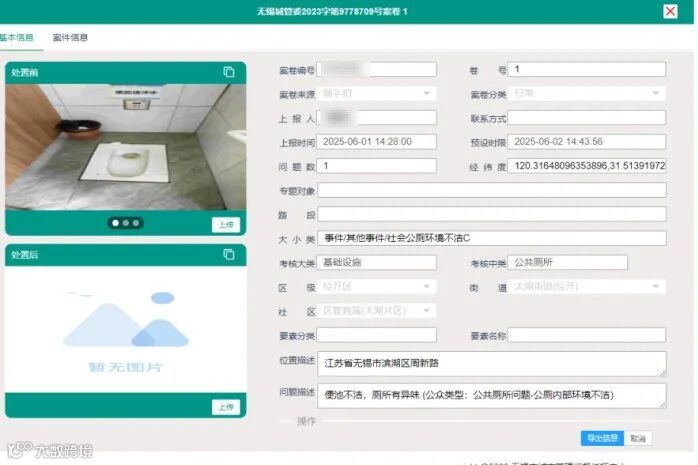Expand the 案卷来源 dropdown

tap(376, 93)
